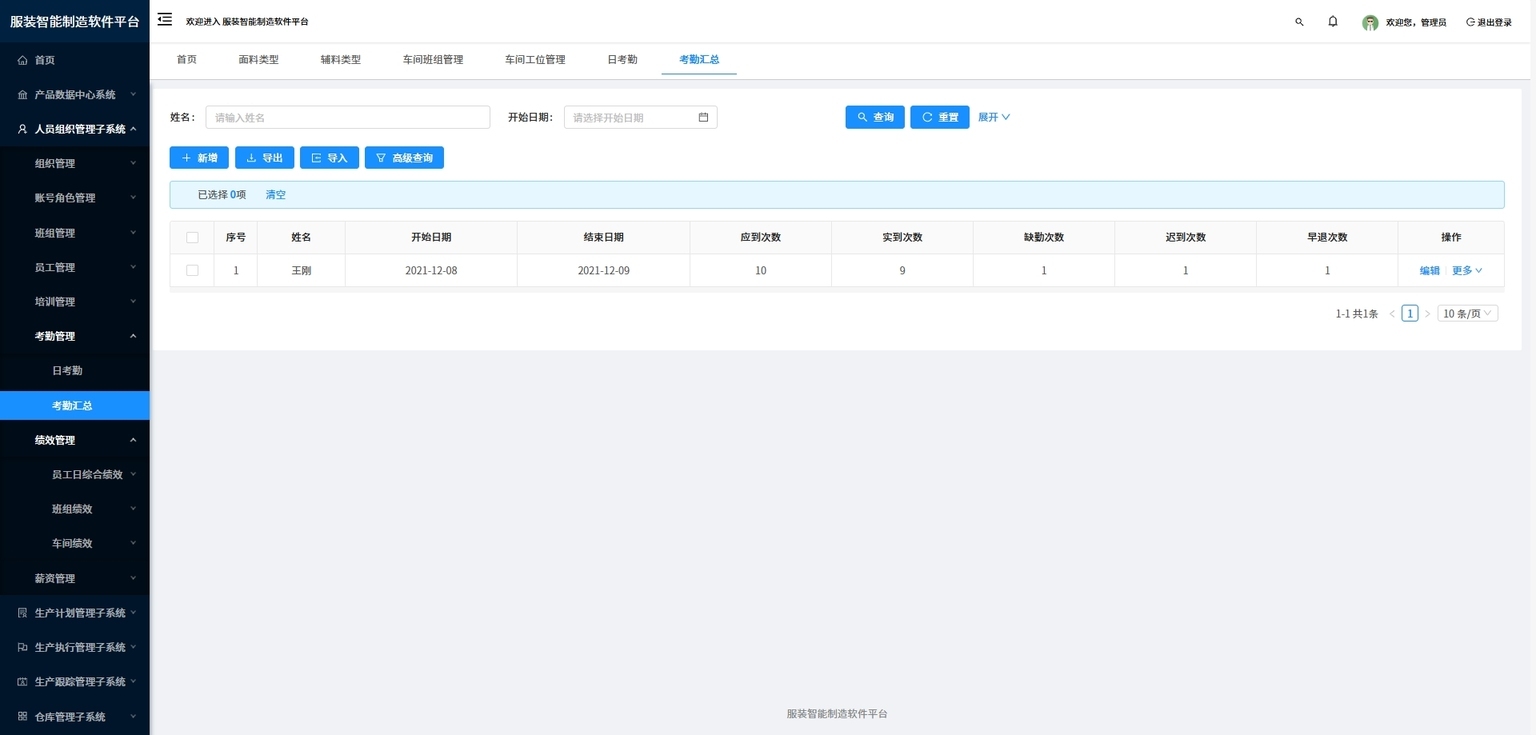Screen dimensions: 1536x735
Task: Click the 查询 search button
Action: tap(875, 117)
